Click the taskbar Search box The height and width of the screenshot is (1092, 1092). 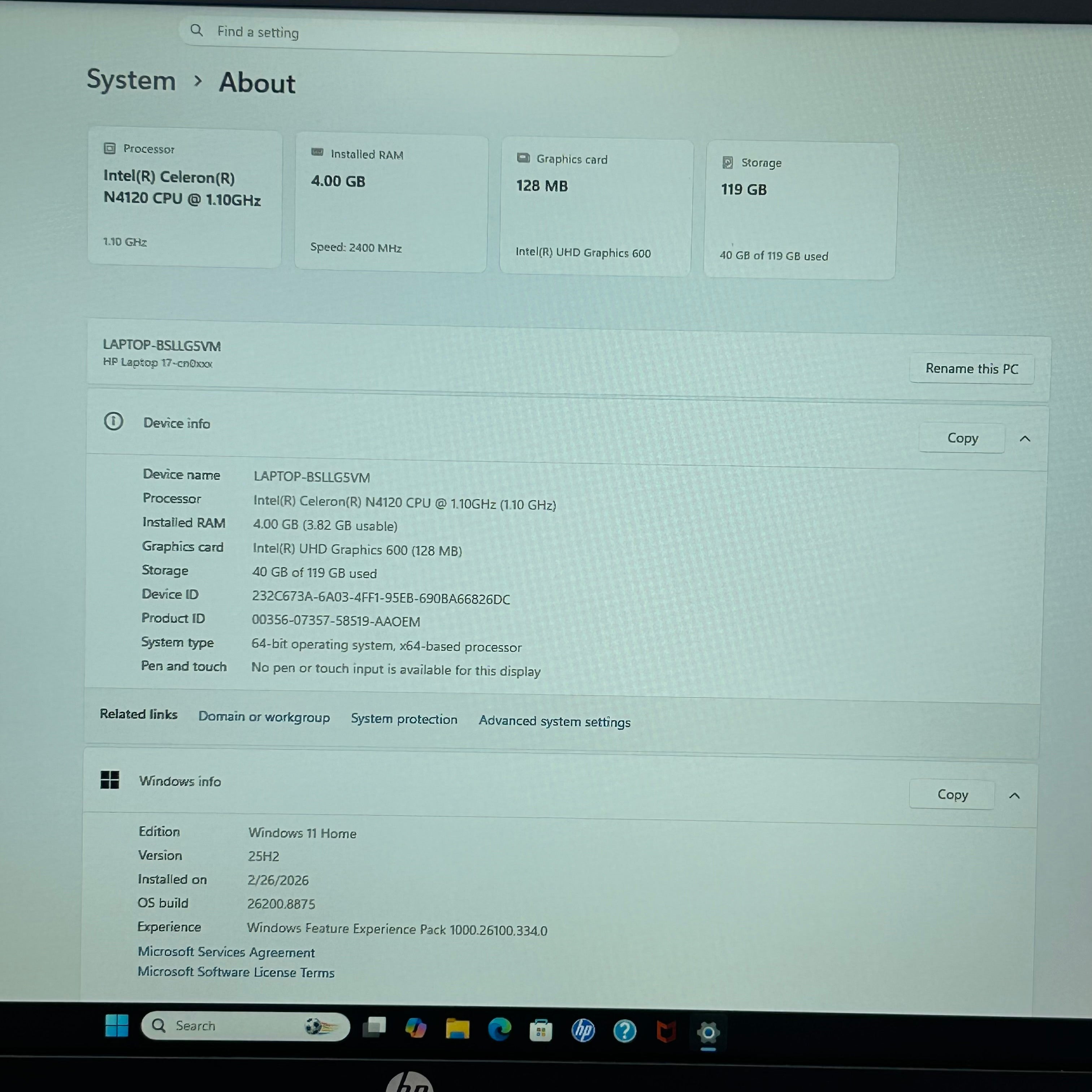[245, 1026]
